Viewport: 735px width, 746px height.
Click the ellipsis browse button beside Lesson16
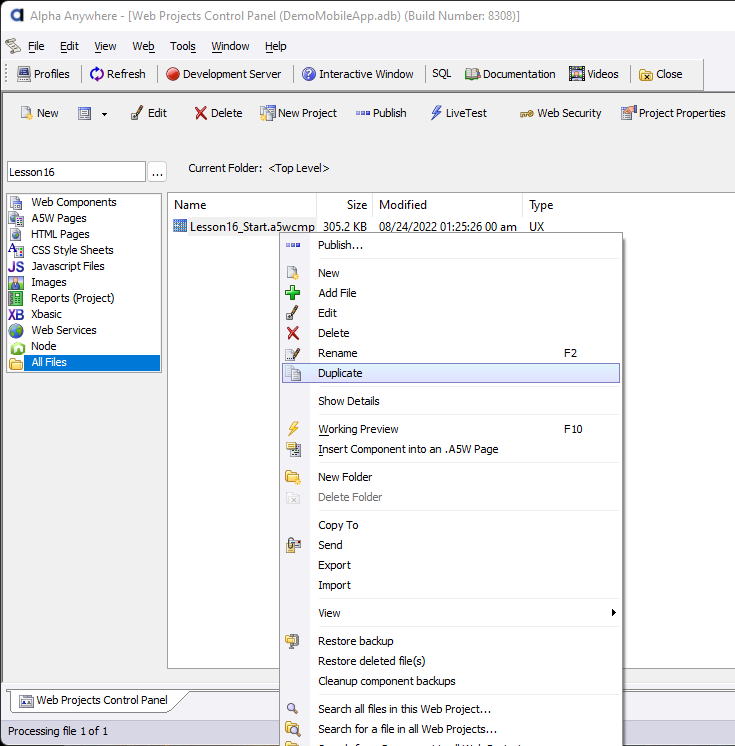(157, 172)
